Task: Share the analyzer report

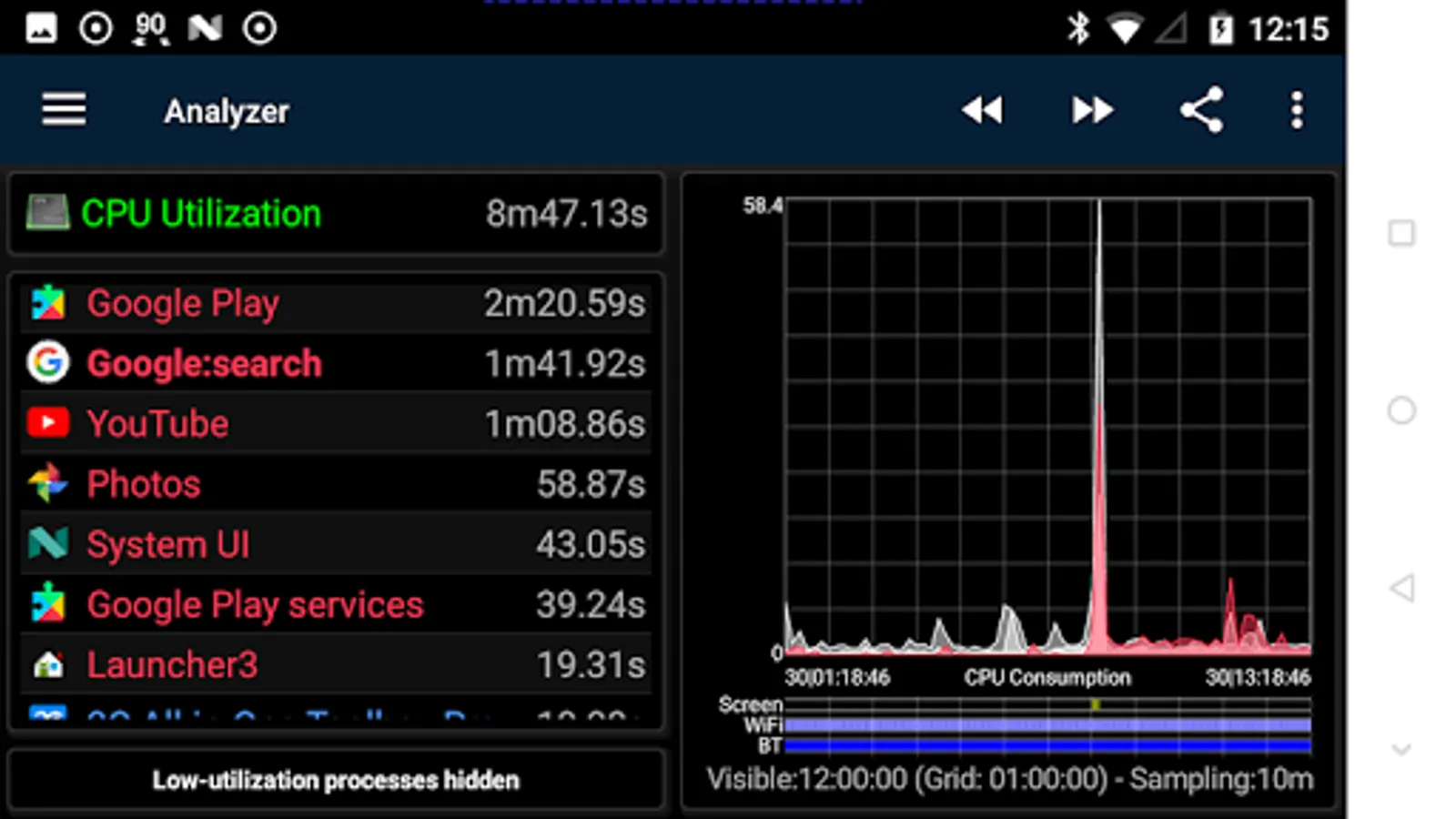Action: (1201, 110)
